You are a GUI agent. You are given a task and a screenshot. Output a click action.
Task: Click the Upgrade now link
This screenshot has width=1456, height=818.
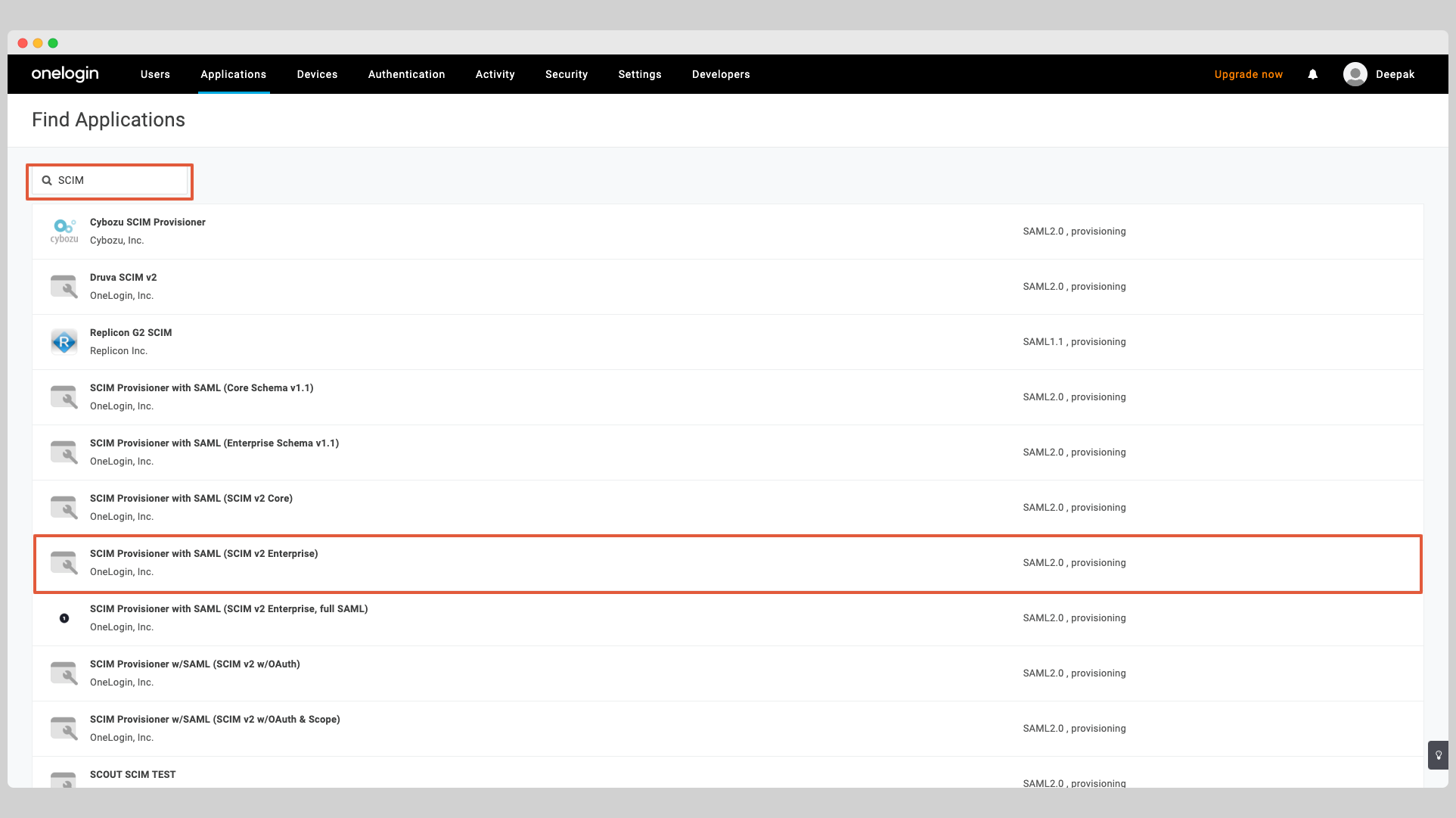[x=1248, y=74]
